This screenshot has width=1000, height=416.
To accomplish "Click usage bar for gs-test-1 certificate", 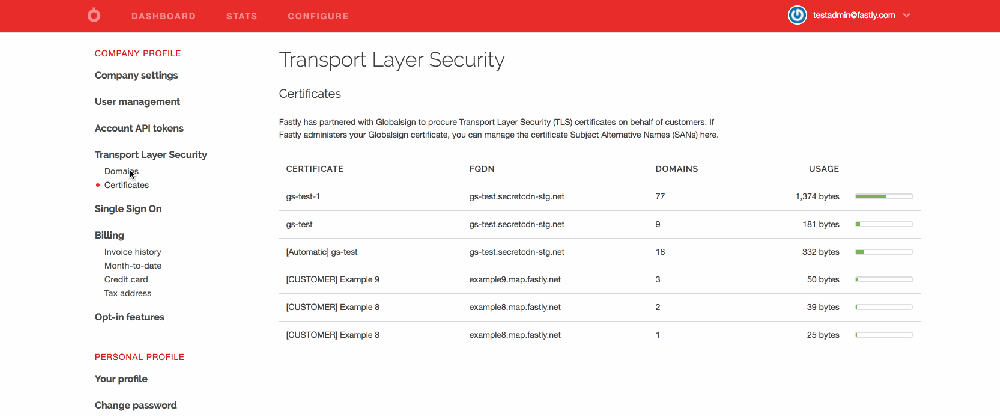I will pyautogui.click(x=883, y=197).
